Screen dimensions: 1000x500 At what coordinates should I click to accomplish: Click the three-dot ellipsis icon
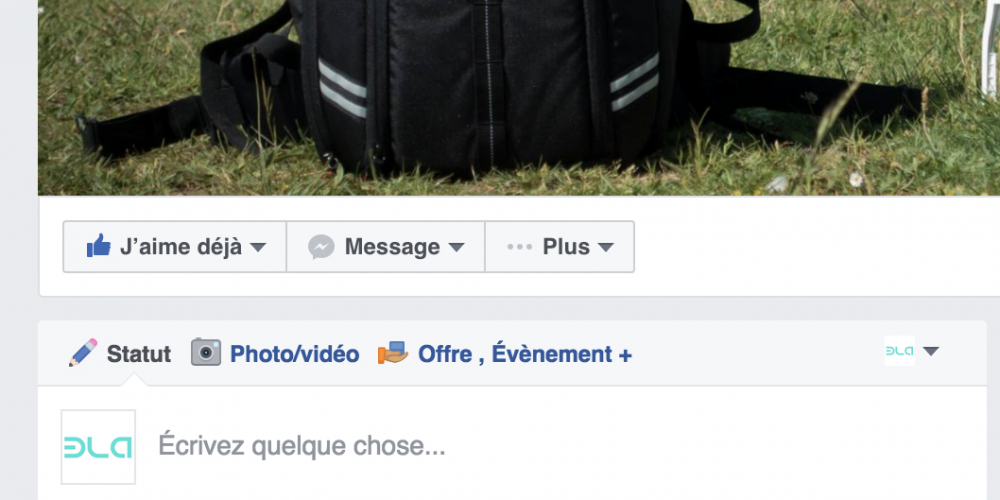click(520, 247)
